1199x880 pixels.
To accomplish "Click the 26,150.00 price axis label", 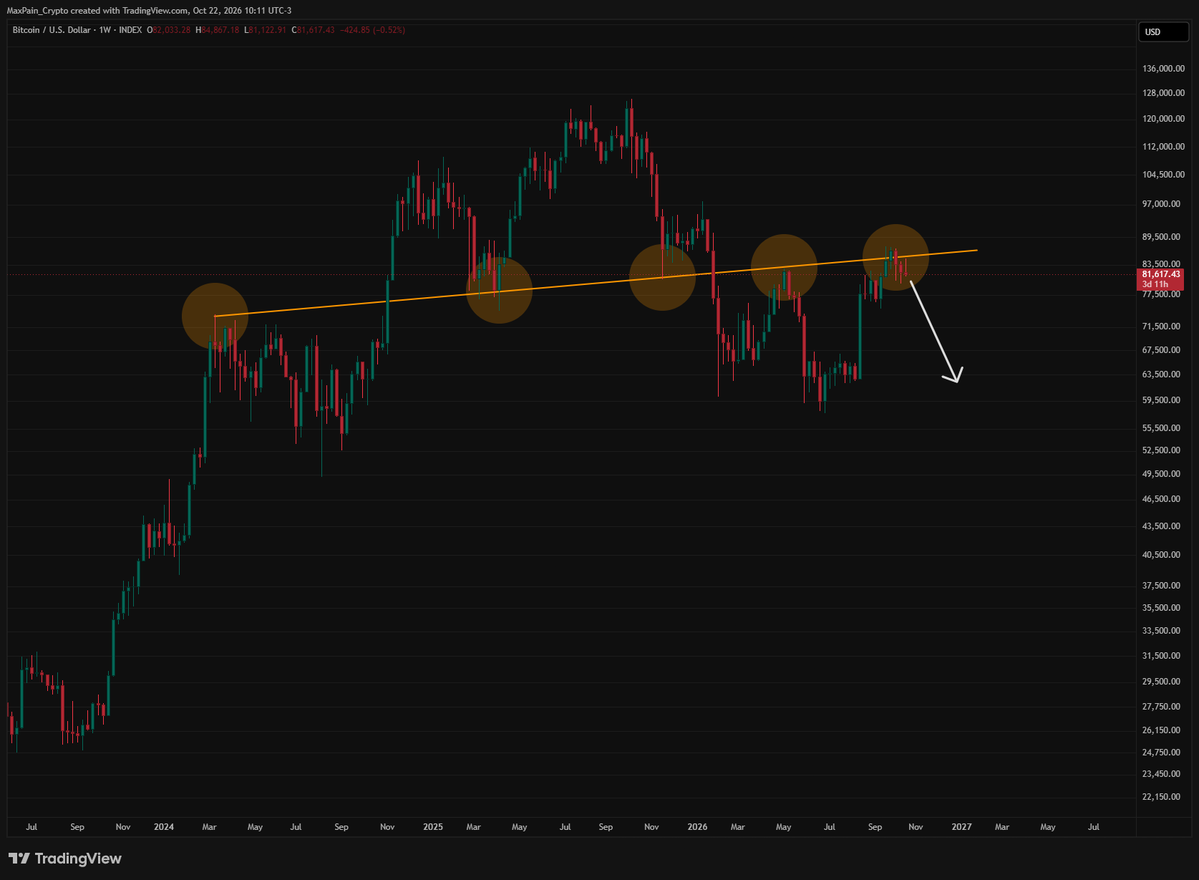I will (1163, 730).
